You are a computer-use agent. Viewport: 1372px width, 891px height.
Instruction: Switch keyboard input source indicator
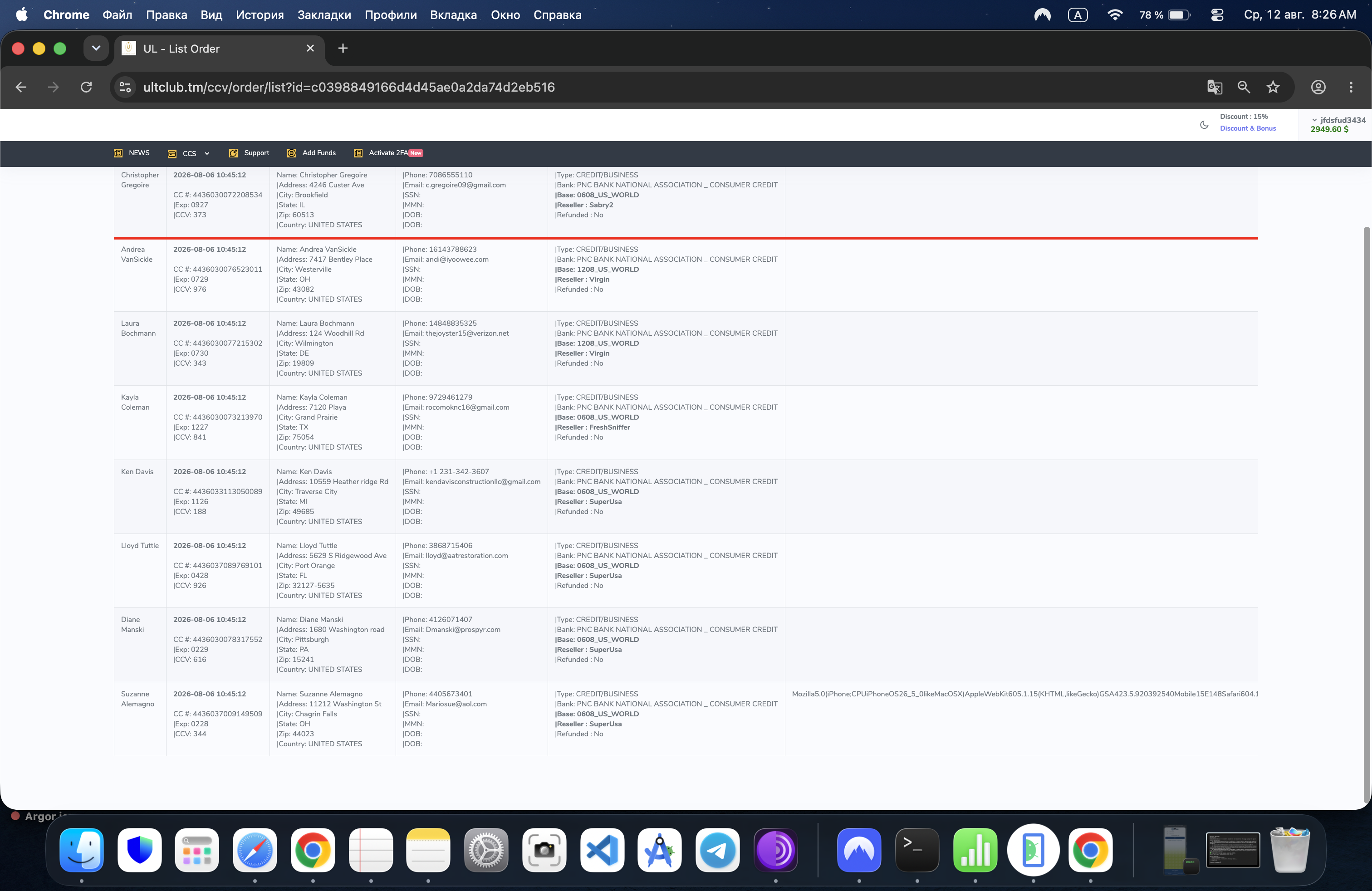point(1078,15)
